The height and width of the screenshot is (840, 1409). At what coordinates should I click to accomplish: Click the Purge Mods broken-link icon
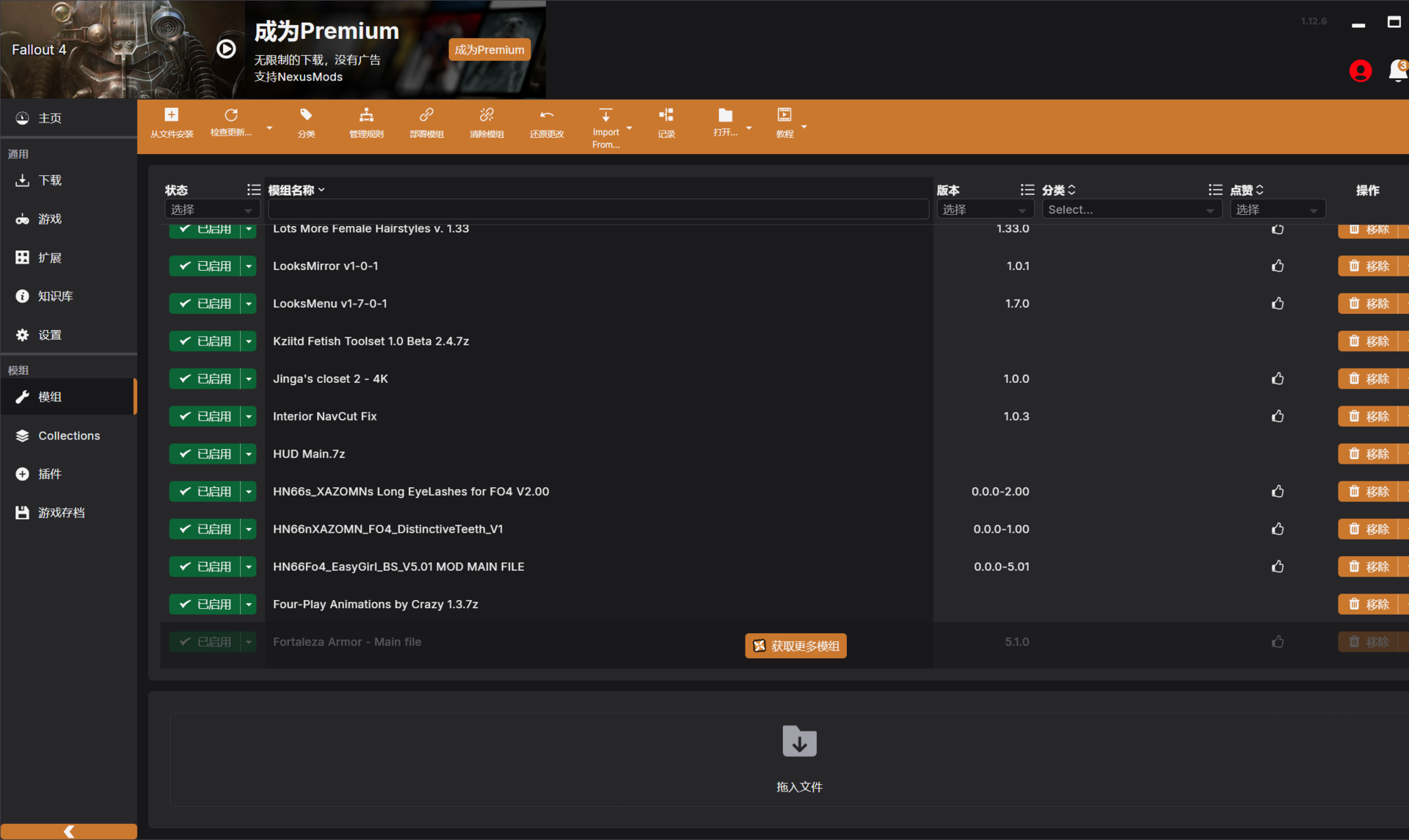487,114
